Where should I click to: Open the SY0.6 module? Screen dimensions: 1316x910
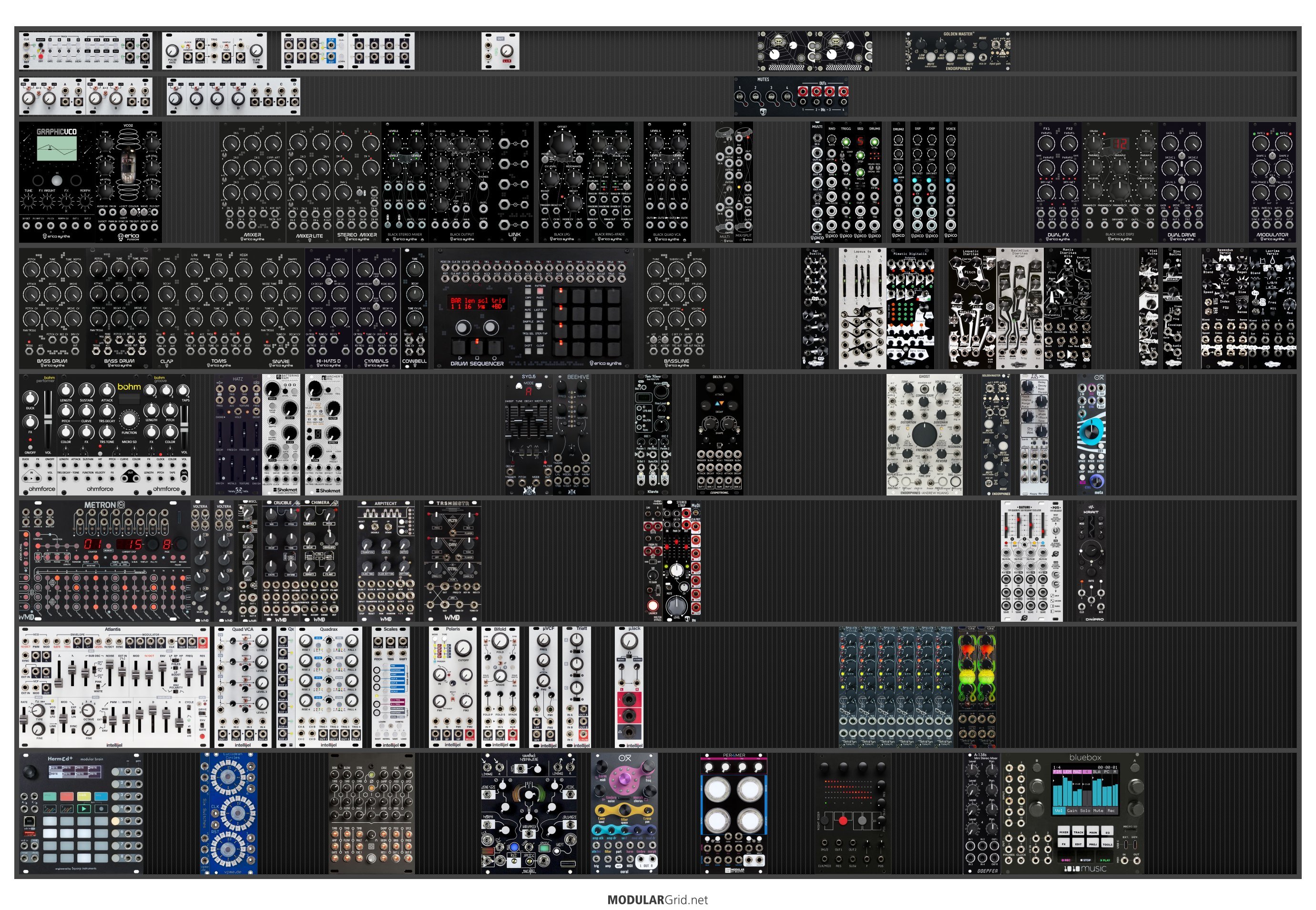click(x=529, y=435)
